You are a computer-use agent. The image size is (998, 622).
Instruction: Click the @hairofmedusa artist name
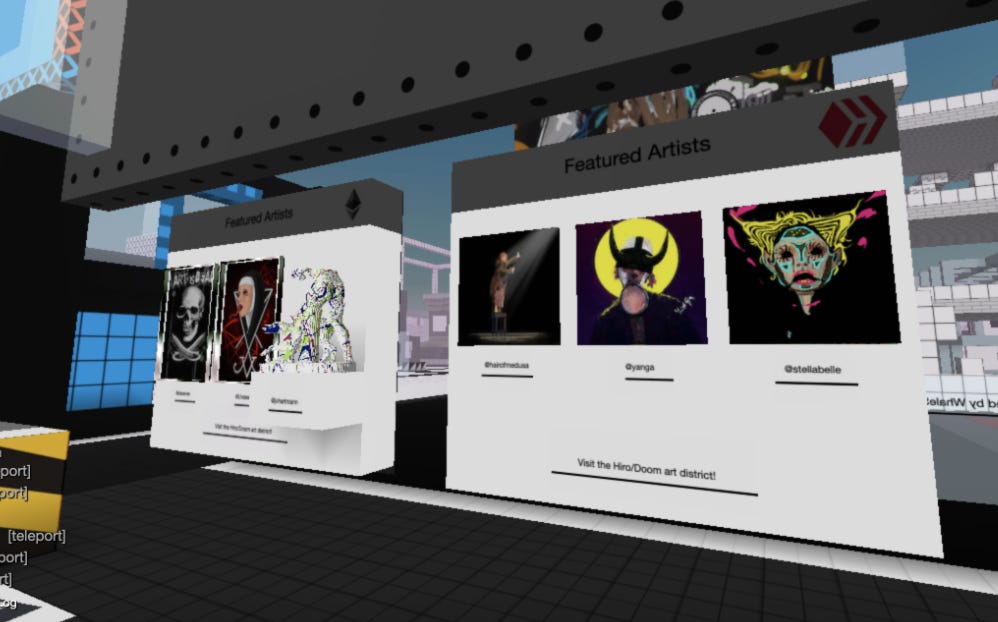tap(507, 365)
